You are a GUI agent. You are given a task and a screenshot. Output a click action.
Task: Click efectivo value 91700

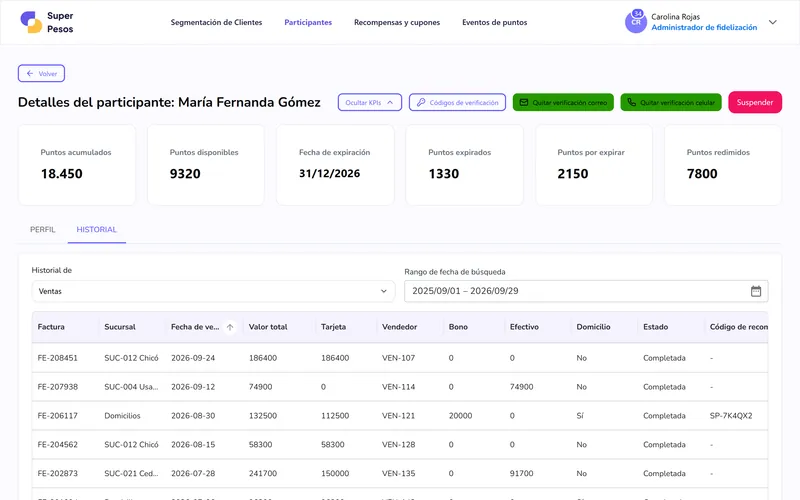521,473
